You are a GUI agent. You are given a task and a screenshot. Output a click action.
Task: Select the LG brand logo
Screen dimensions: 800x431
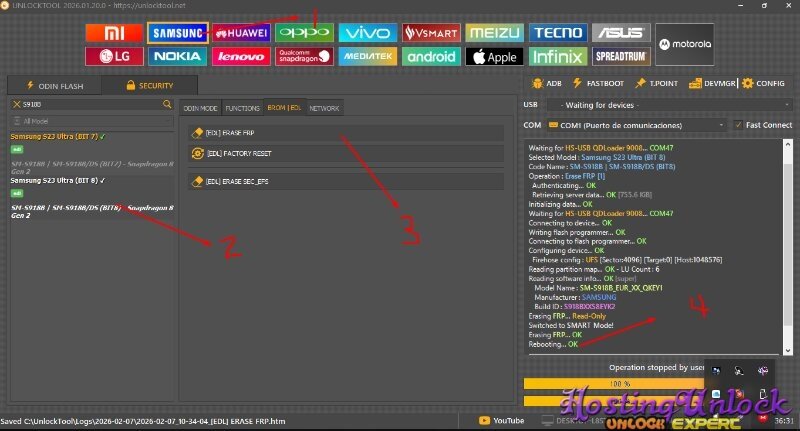114,56
